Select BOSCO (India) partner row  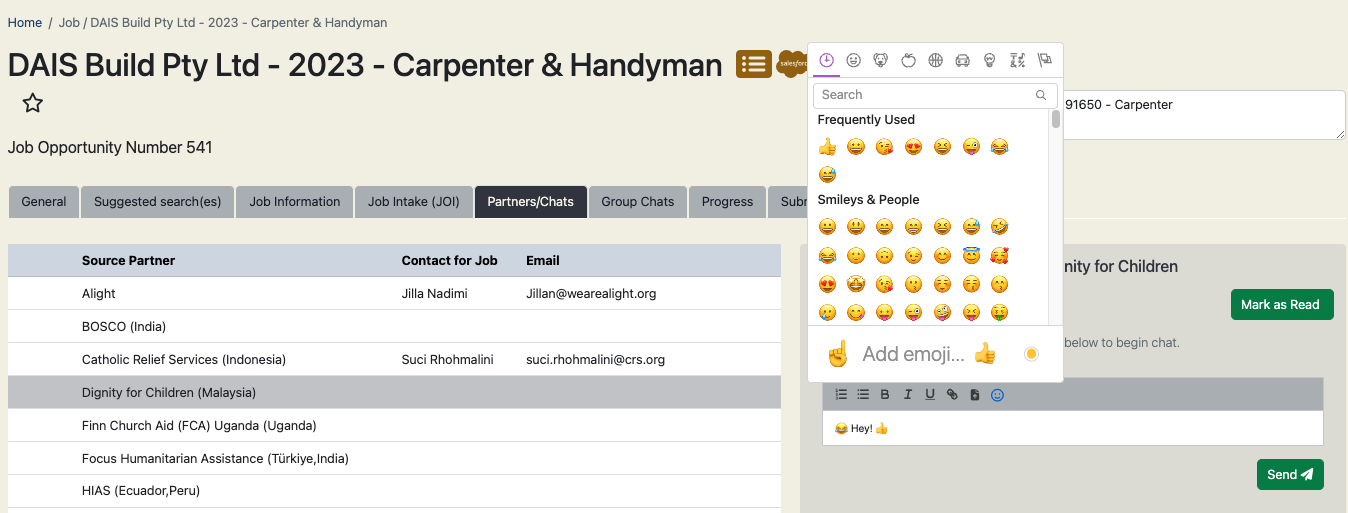click(x=394, y=327)
